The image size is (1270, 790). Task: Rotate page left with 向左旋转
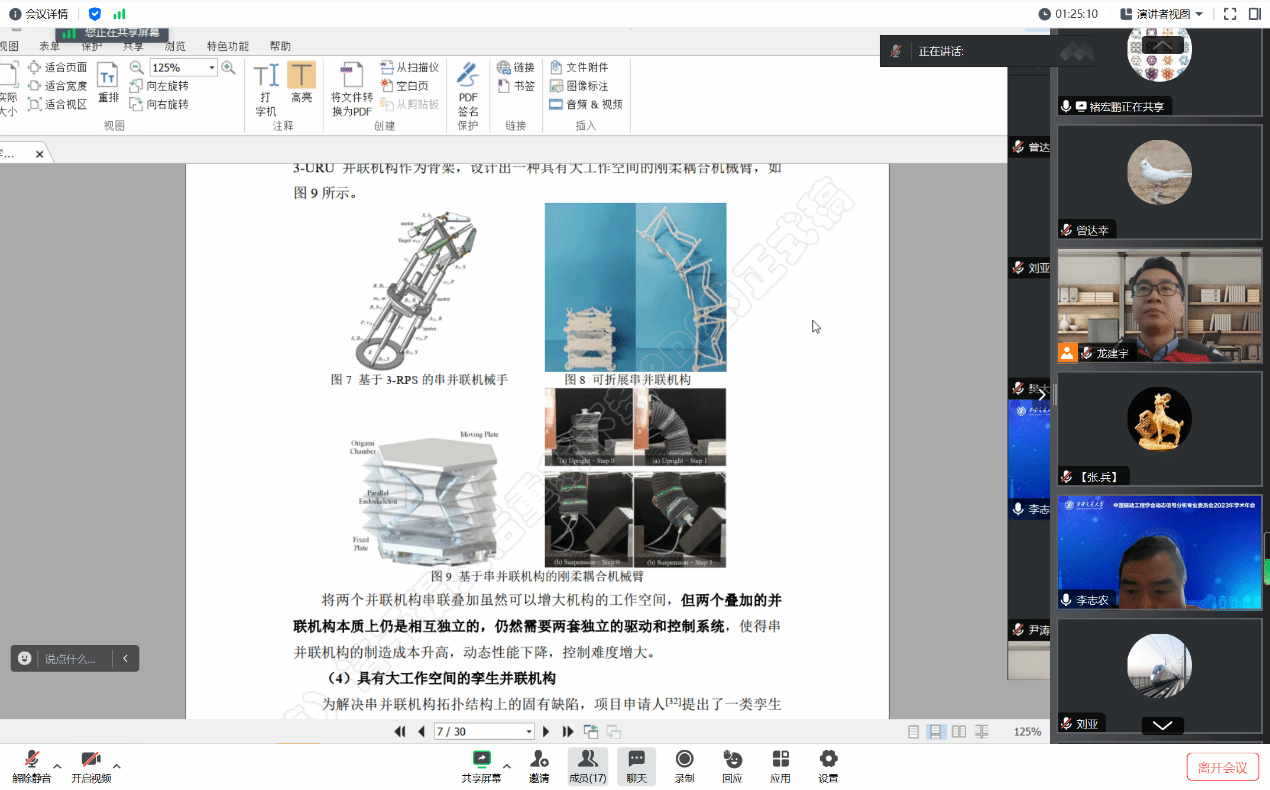[x=159, y=86]
